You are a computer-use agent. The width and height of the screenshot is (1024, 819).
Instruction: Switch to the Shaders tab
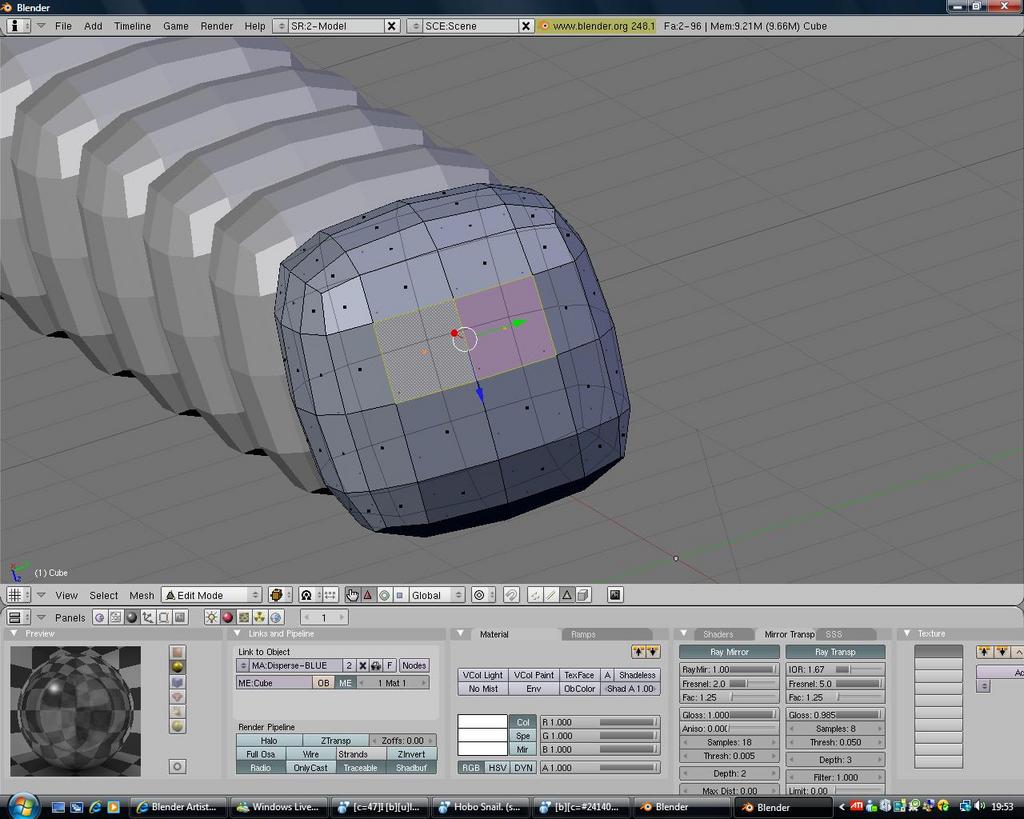[x=718, y=634]
